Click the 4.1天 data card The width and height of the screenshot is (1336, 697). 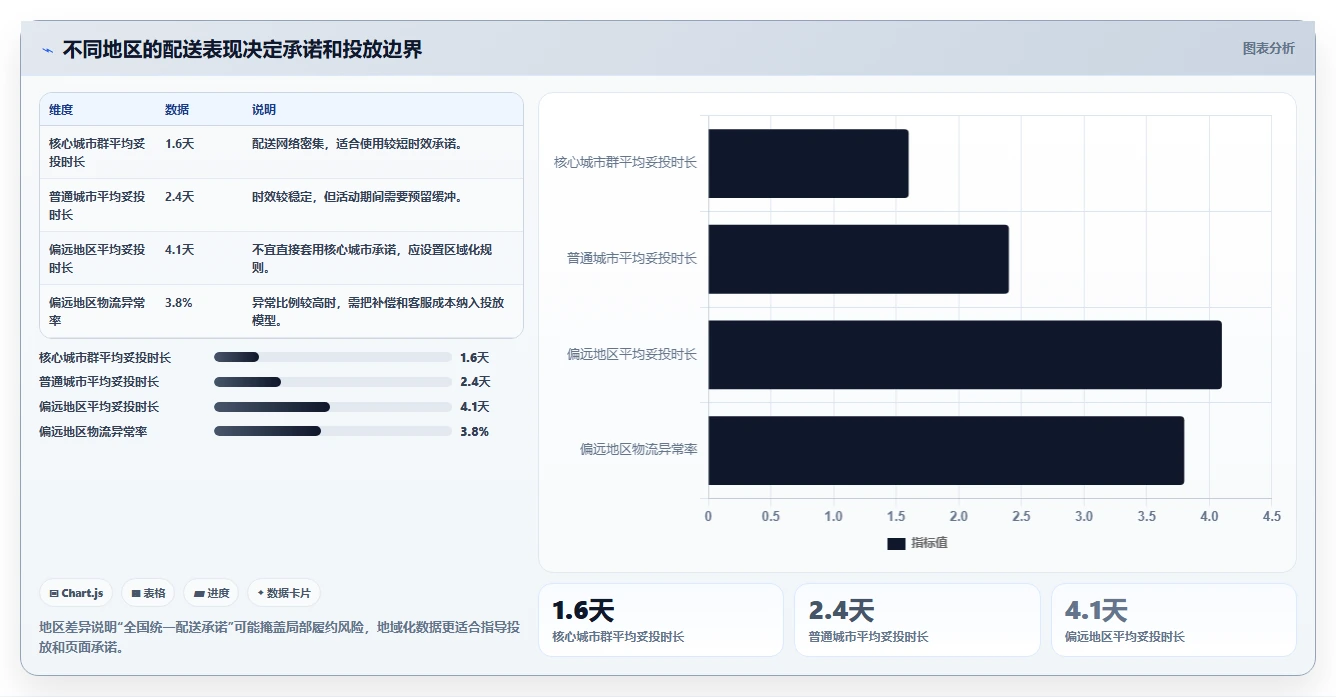pyautogui.click(x=1173, y=620)
